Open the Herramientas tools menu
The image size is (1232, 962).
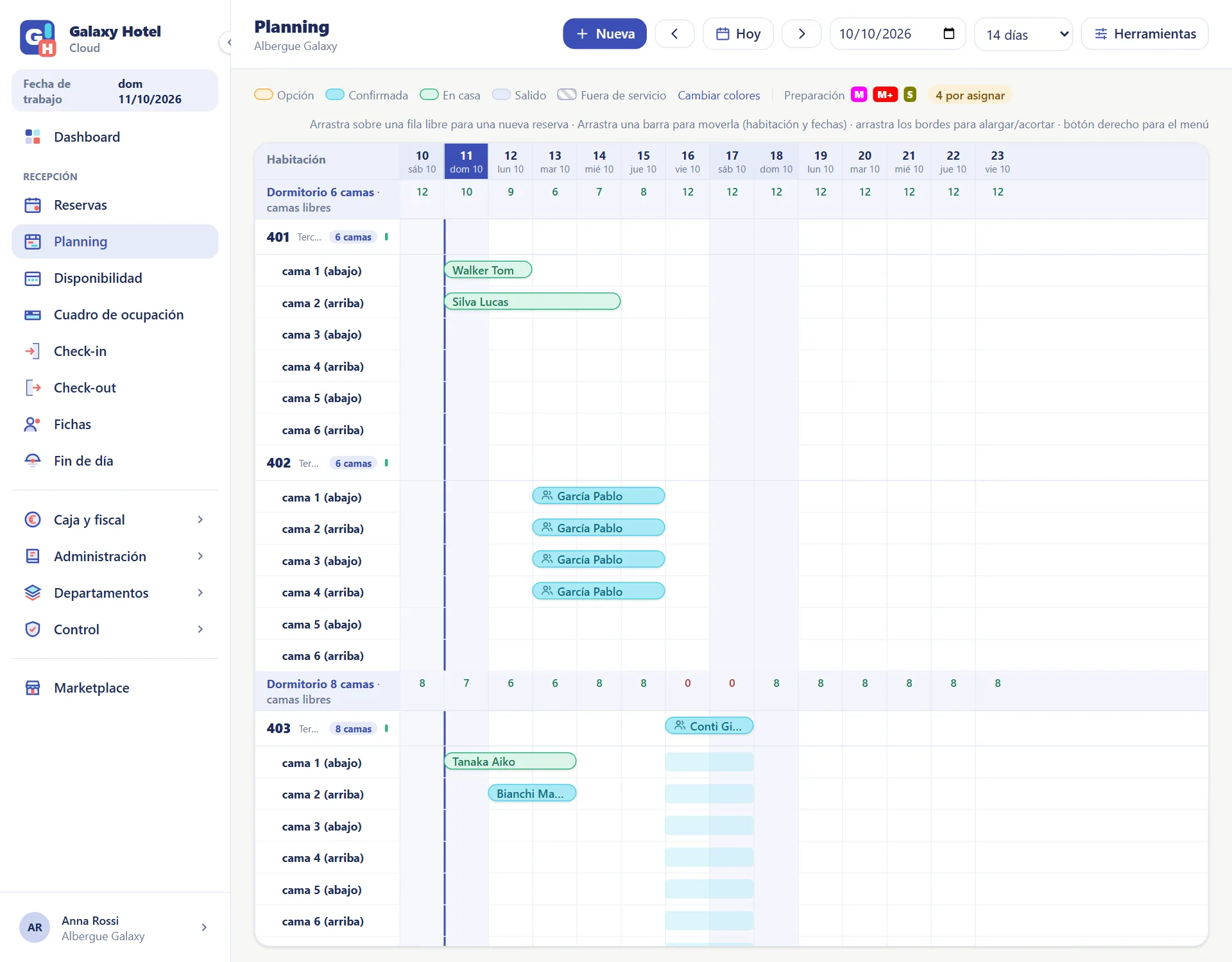pos(1144,34)
